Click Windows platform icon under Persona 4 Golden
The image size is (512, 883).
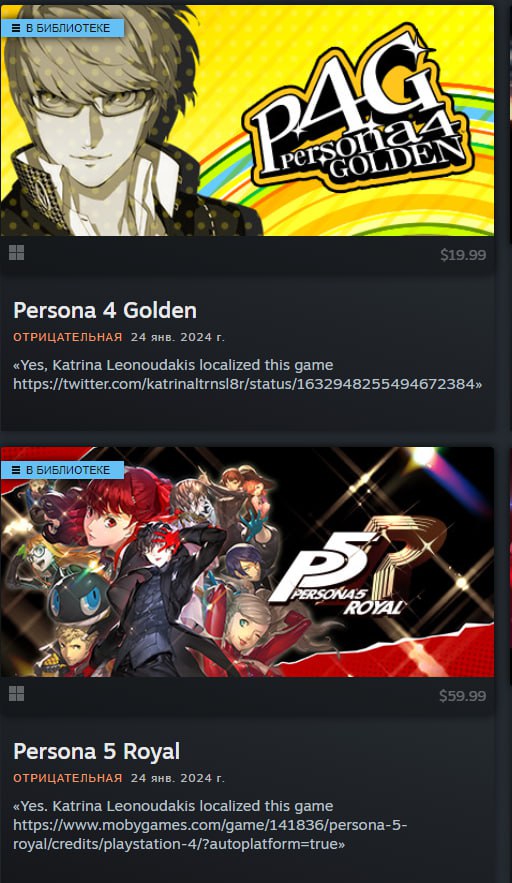[16, 253]
